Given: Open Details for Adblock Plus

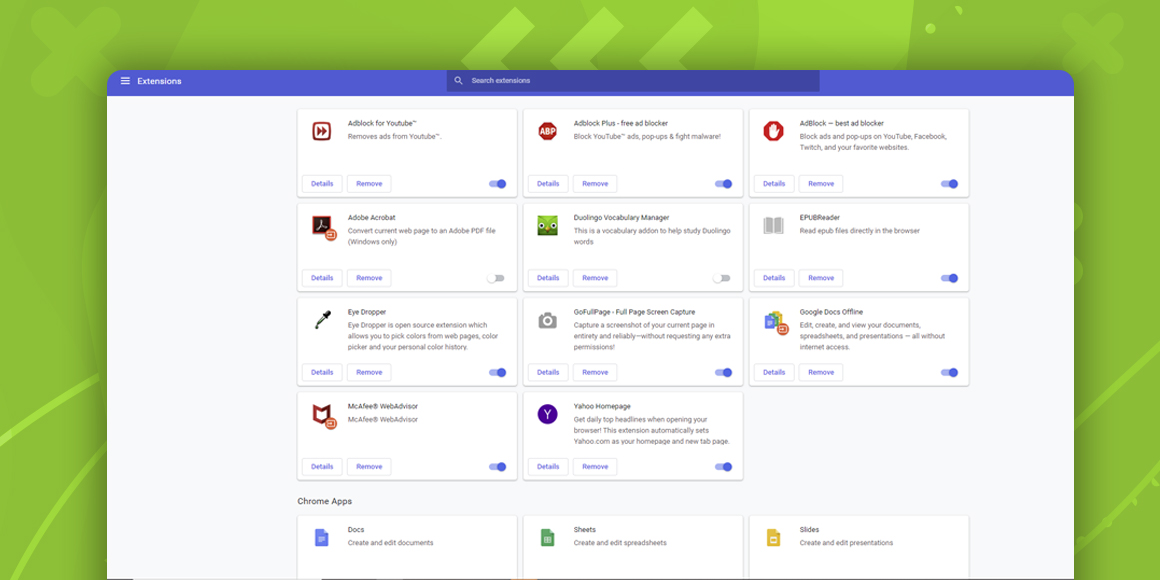Looking at the screenshot, I should (548, 183).
